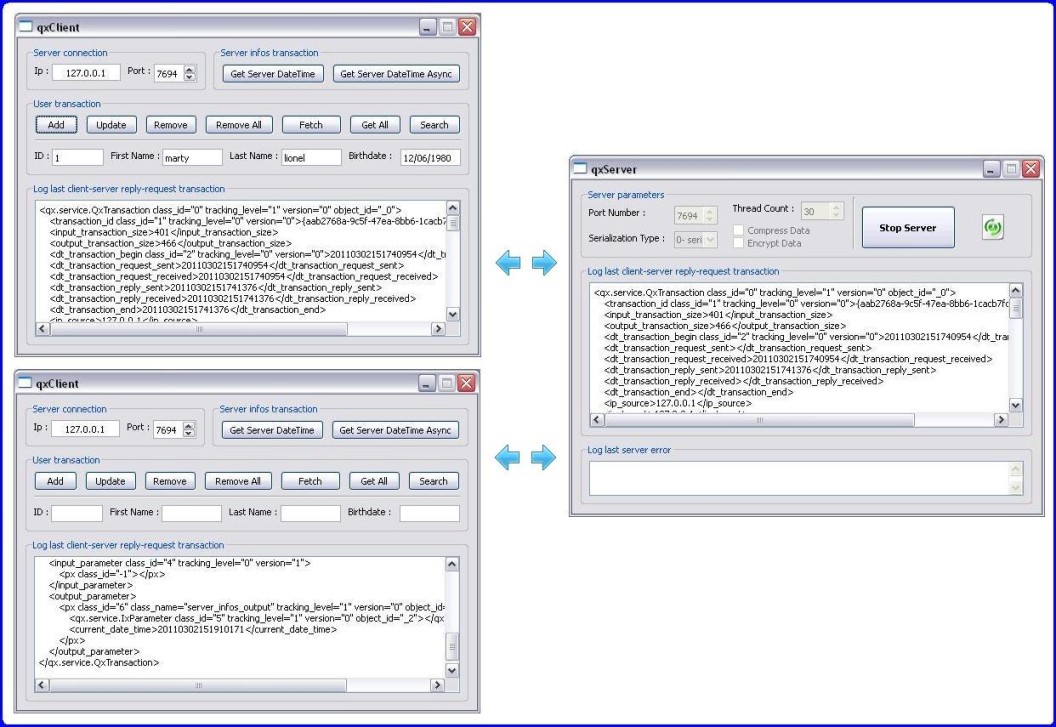
Task: Click Get All in the bottom qxClient
Action: pyautogui.click(x=374, y=481)
